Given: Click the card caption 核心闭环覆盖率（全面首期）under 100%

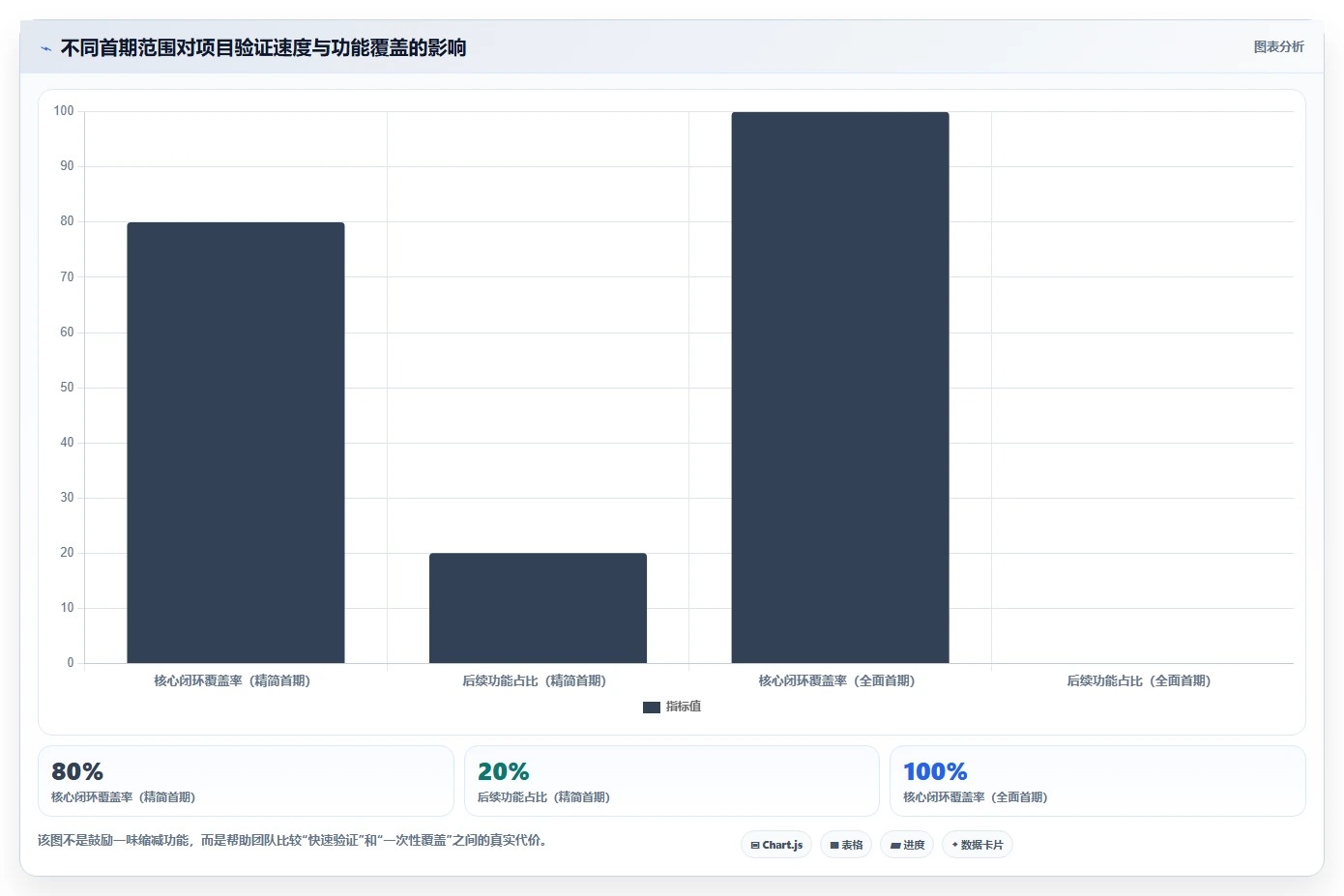Looking at the screenshot, I should [976, 797].
